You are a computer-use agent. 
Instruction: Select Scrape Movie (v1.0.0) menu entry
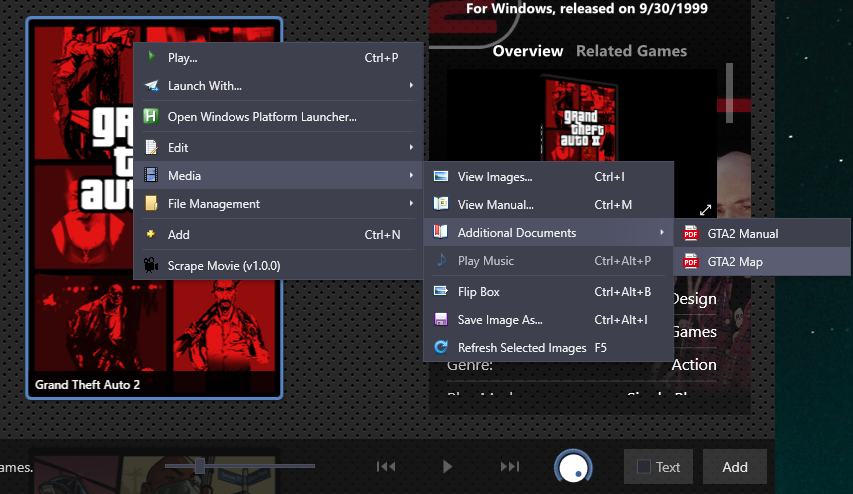pyautogui.click(x=278, y=265)
